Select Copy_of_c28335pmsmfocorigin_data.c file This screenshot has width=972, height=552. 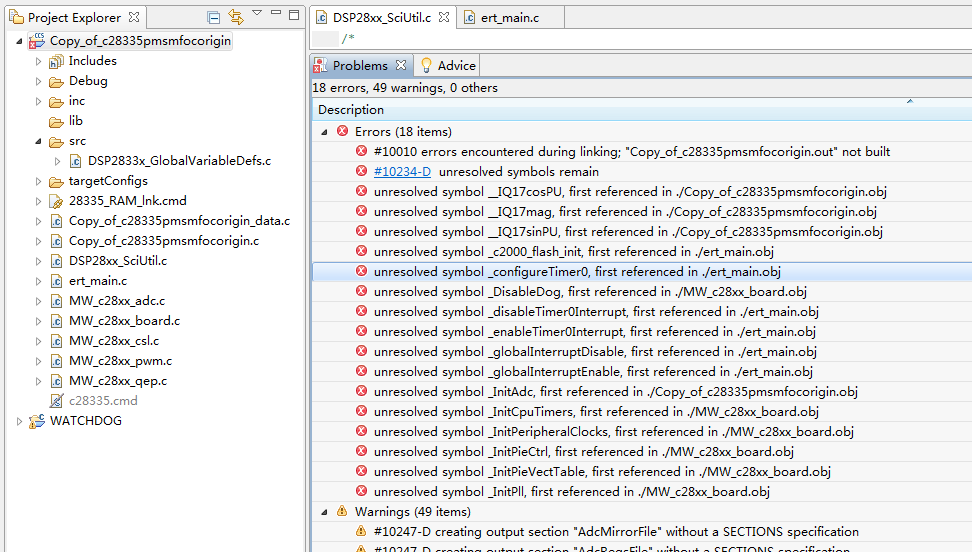pyautogui.click(x=179, y=221)
